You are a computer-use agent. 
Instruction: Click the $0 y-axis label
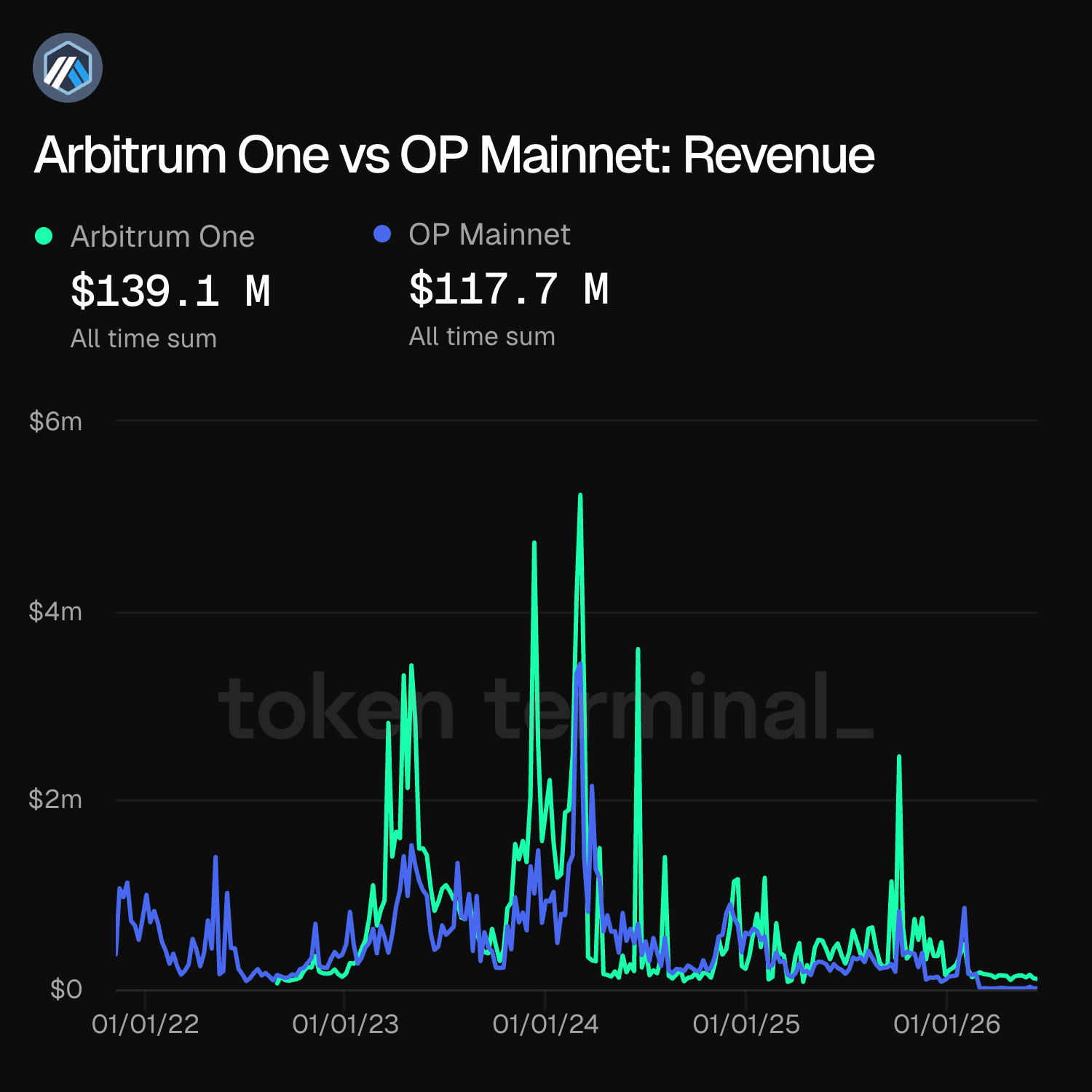click(66, 989)
